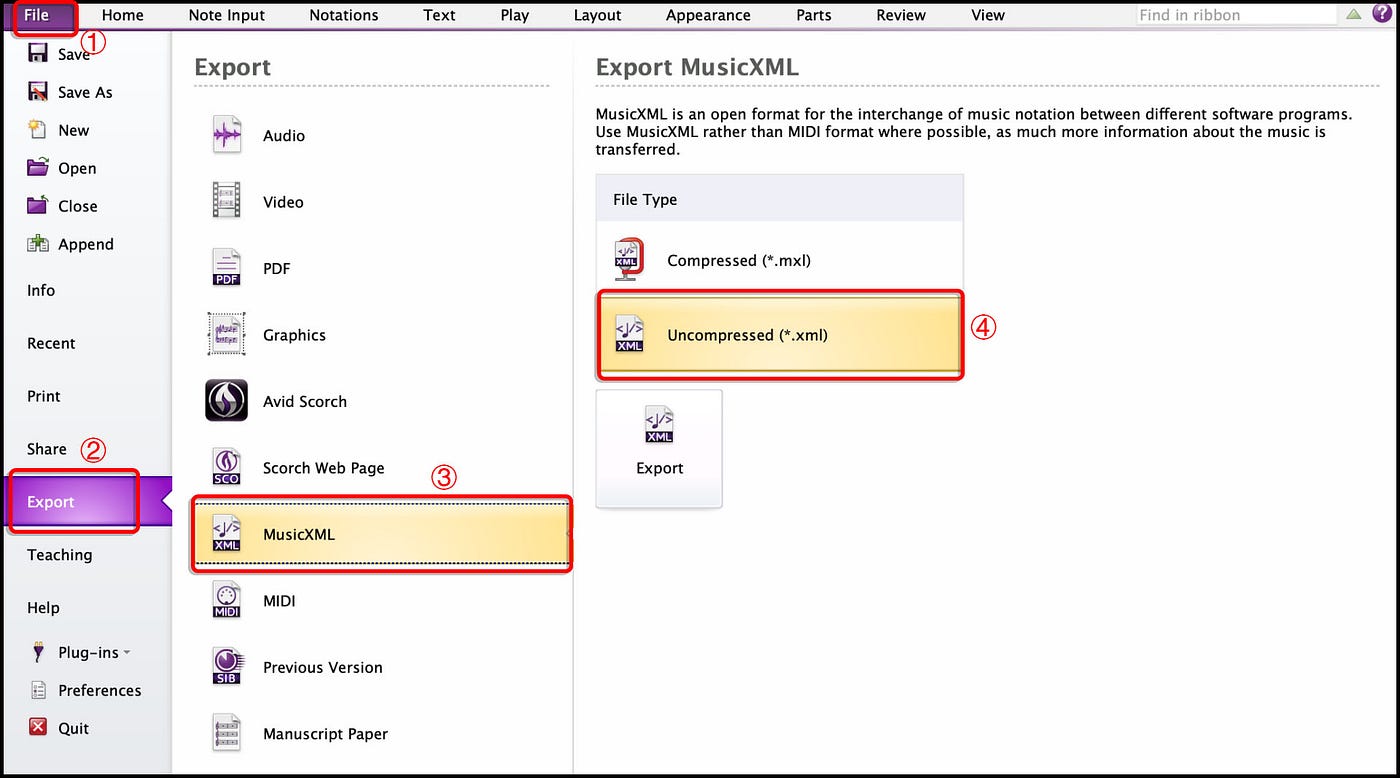Open the Text ribbon tab
Viewport: 1400px width, 778px height.
[x=439, y=15]
